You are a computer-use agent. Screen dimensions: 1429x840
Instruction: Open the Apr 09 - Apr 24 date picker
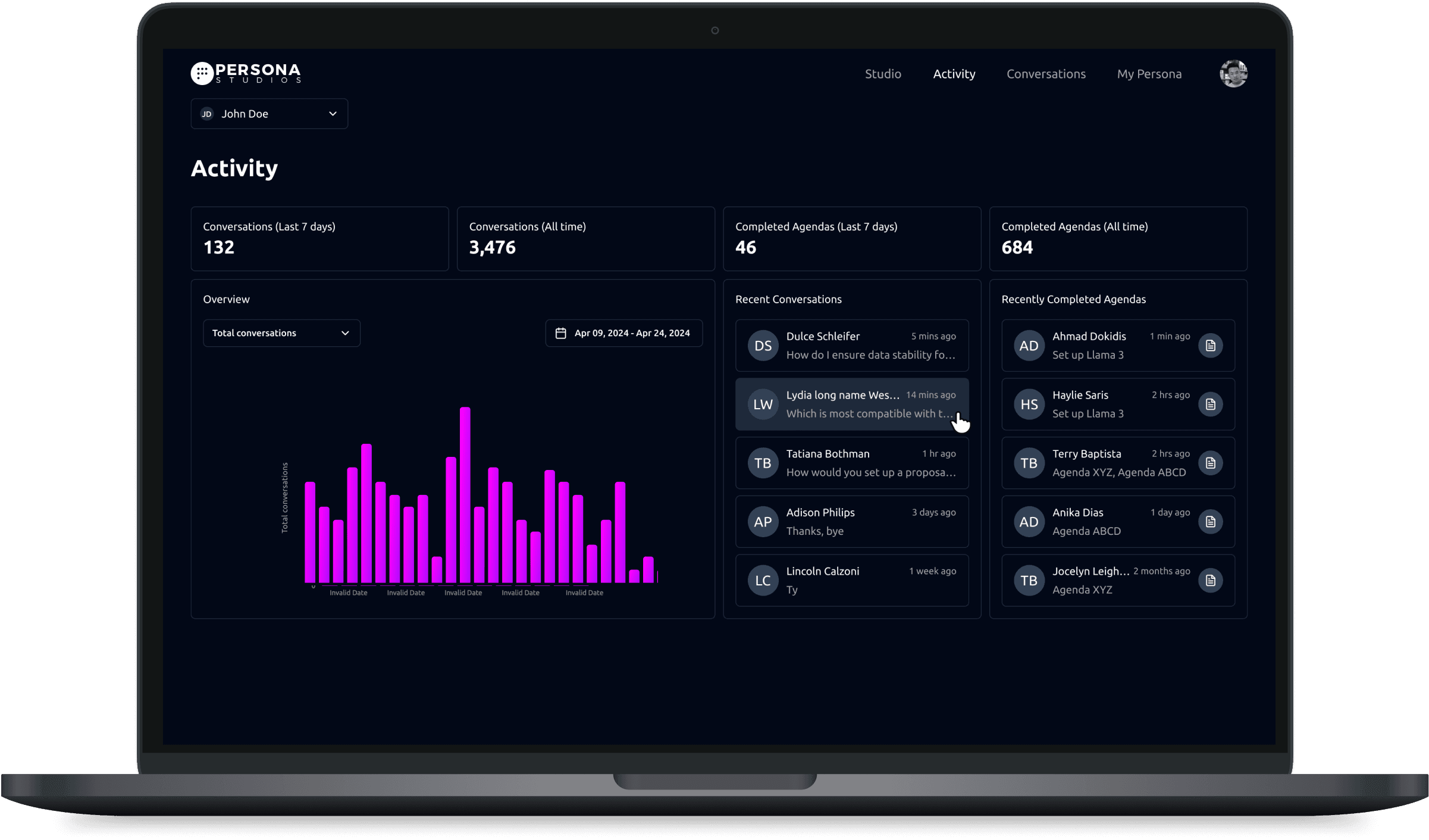pos(631,333)
